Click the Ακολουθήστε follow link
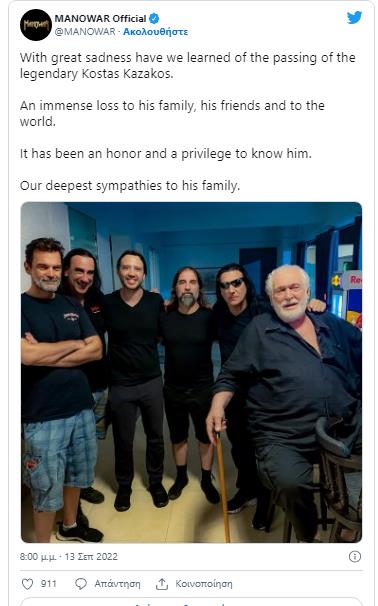 pyautogui.click(x=155, y=32)
